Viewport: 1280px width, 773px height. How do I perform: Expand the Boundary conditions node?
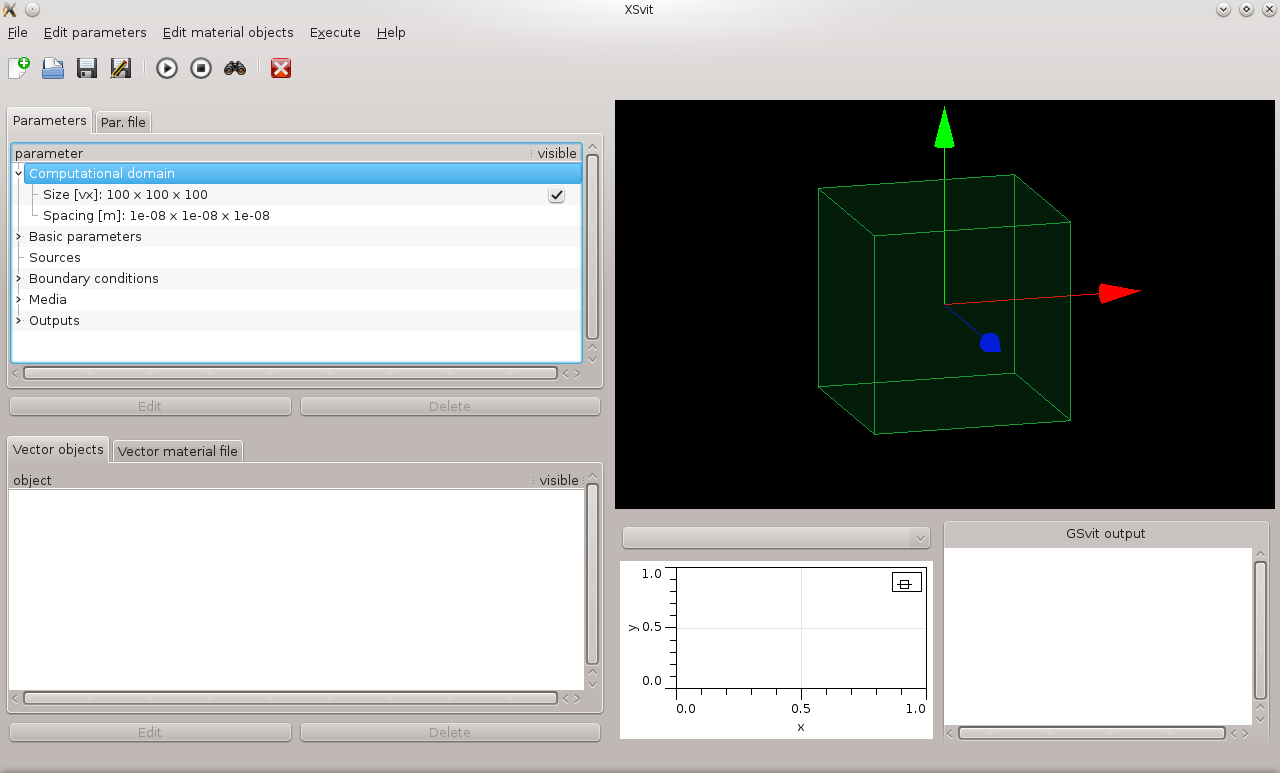pos(18,279)
